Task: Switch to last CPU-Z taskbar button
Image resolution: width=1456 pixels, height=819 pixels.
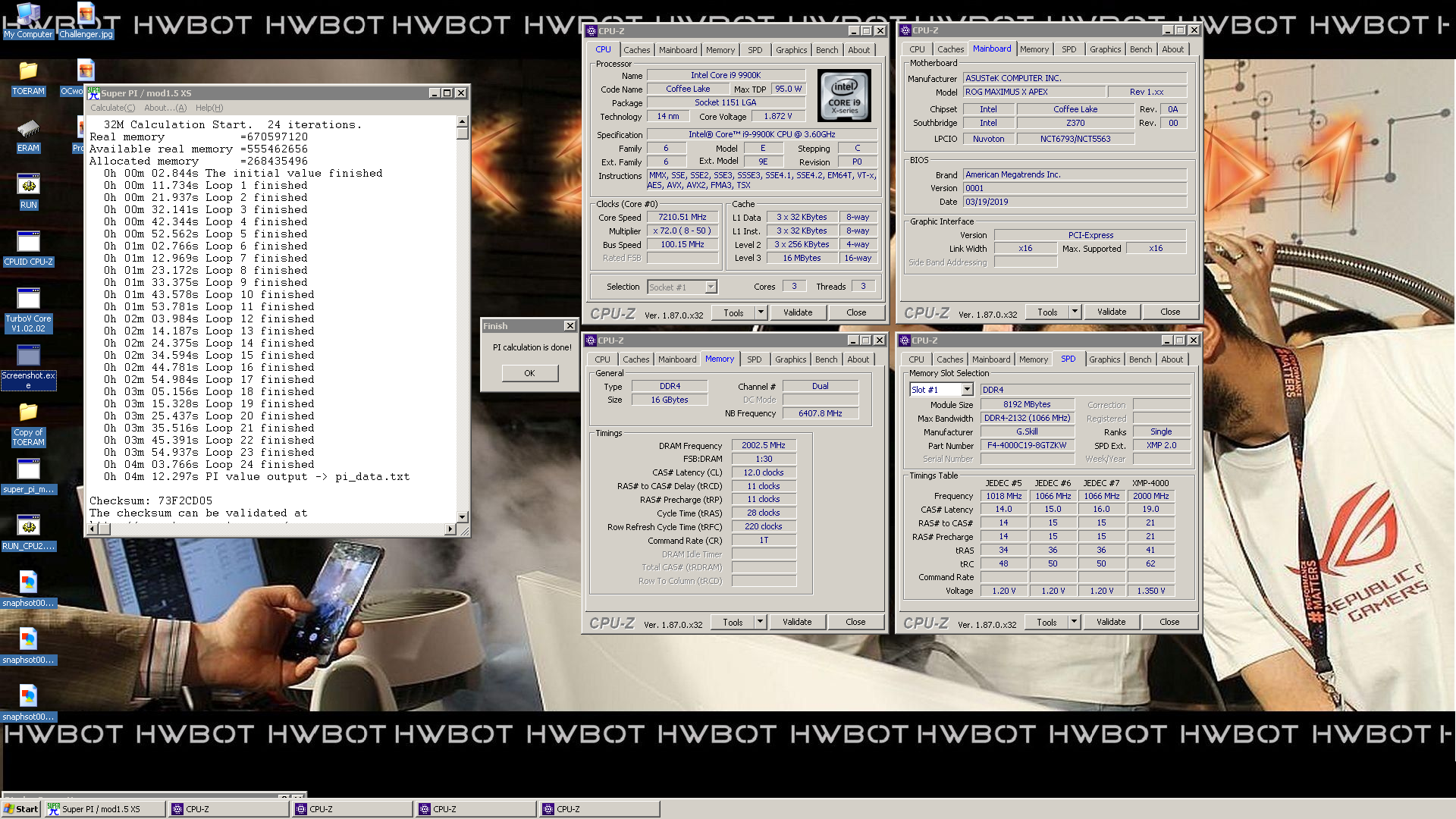Action: pyautogui.click(x=599, y=809)
